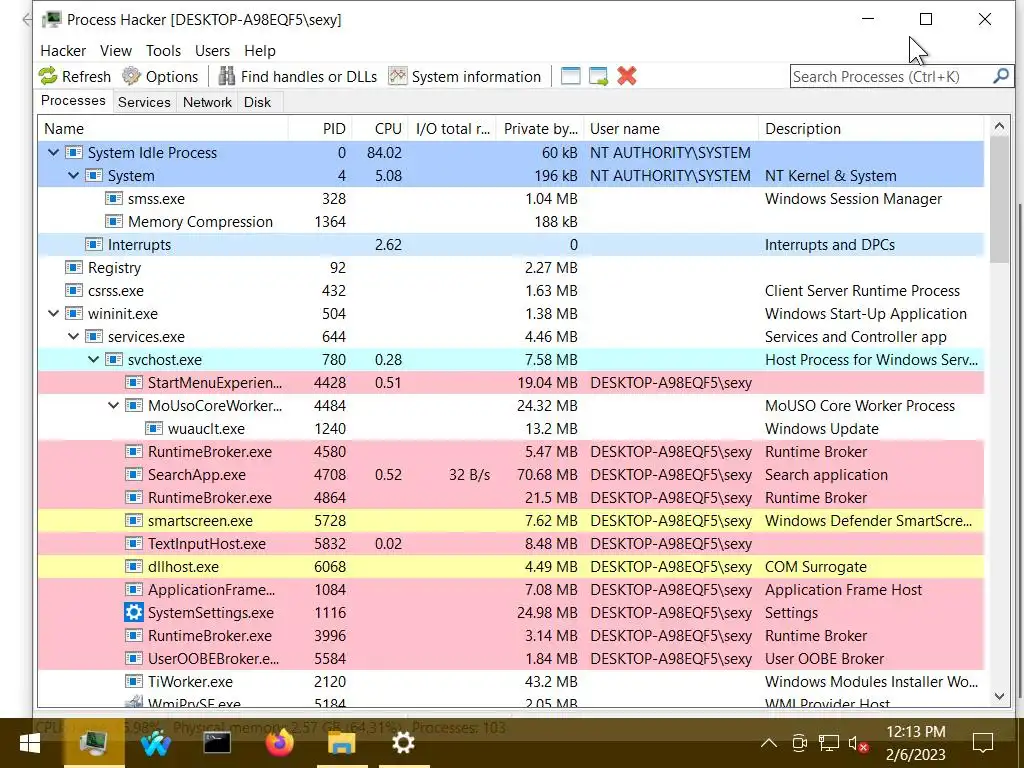
Task: Click the Registry process icon
Action: (x=74, y=268)
